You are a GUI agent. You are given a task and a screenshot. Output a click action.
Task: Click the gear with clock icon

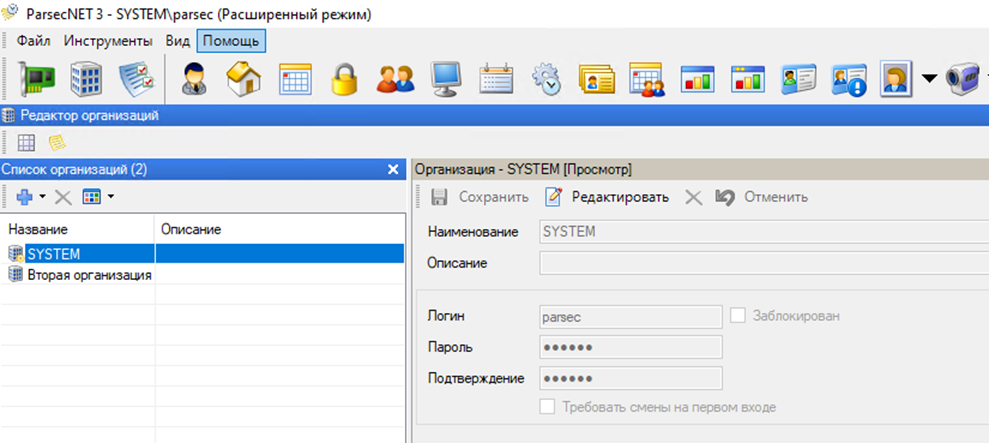click(x=546, y=79)
